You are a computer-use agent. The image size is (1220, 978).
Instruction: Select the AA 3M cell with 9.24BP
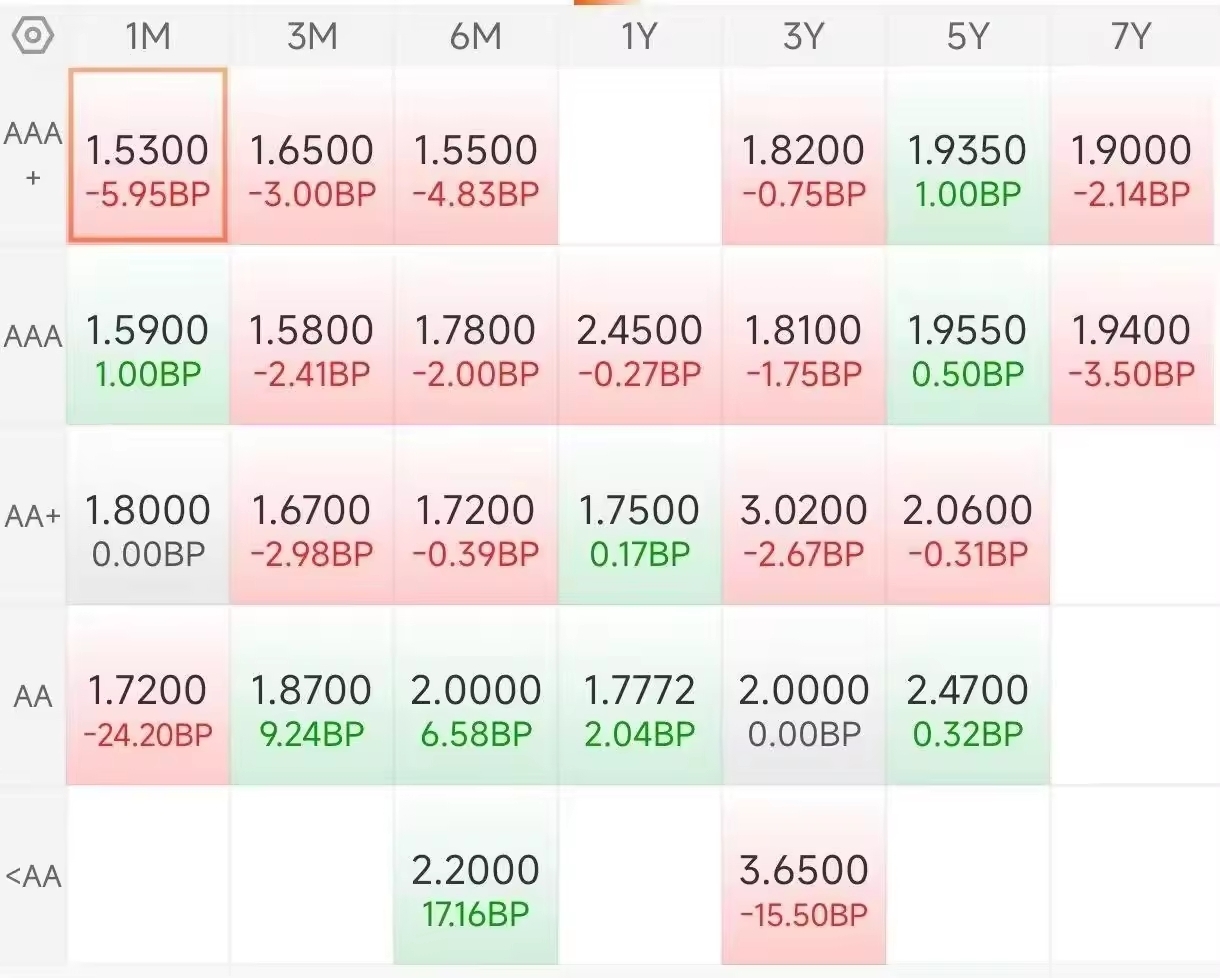click(312, 696)
